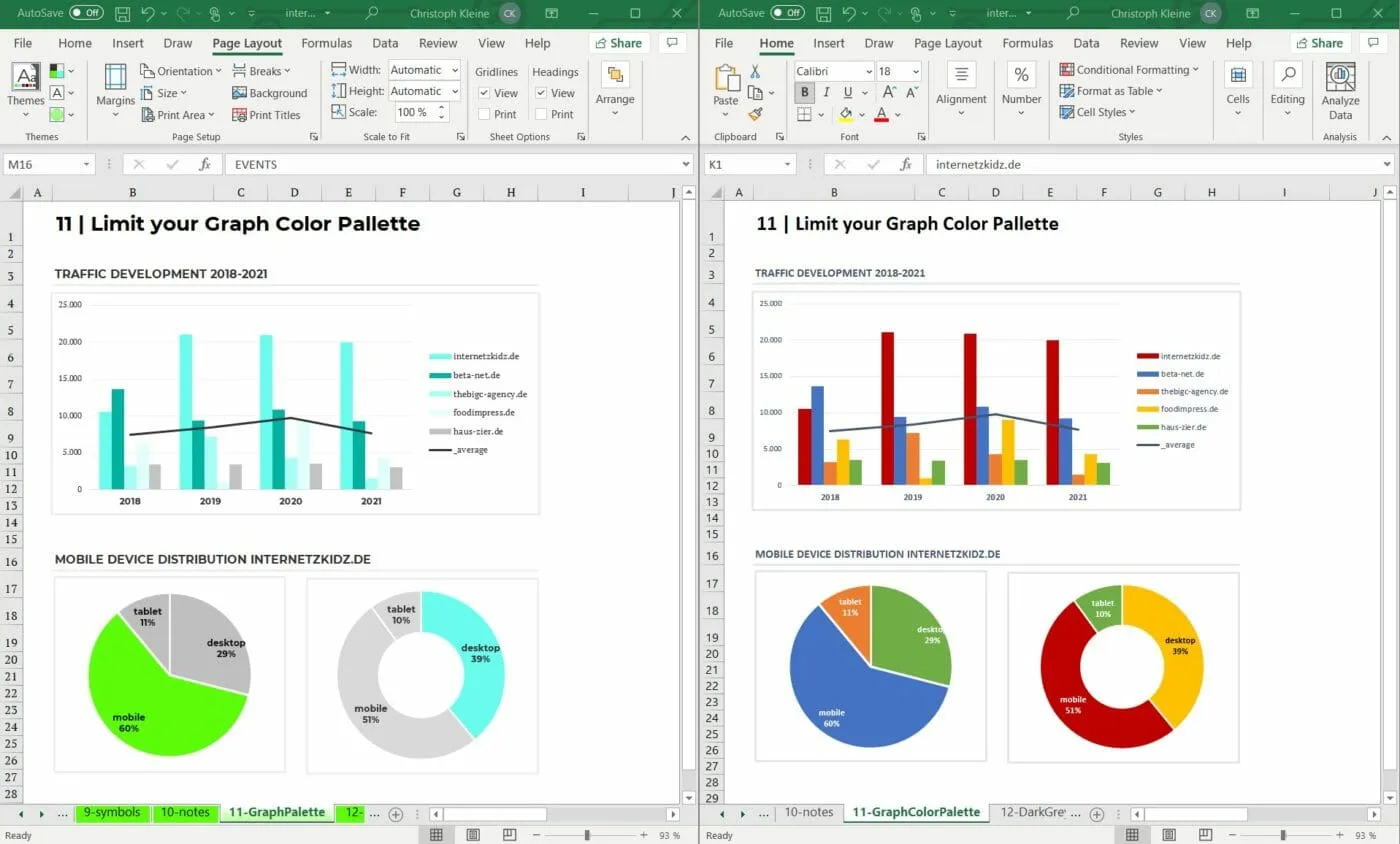Open Print Titles settings
The width and height of the screenshot is (1400, 844).
tap(267, 114)
